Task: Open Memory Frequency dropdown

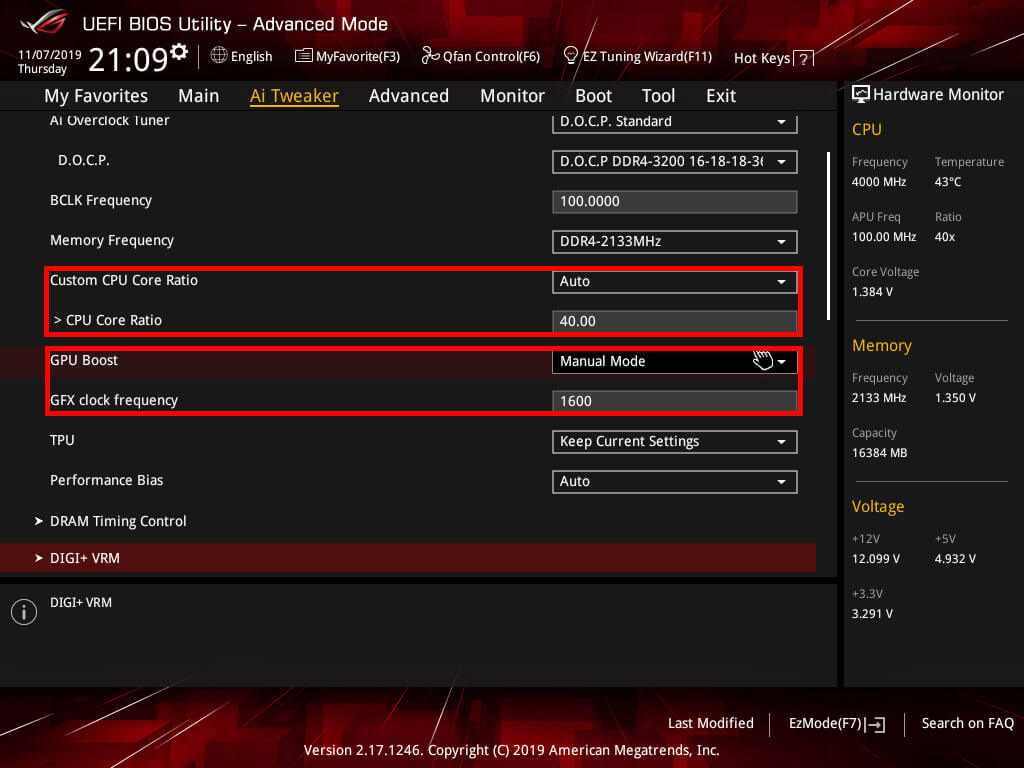Action: pyautogui.click(x=675, y=242)
